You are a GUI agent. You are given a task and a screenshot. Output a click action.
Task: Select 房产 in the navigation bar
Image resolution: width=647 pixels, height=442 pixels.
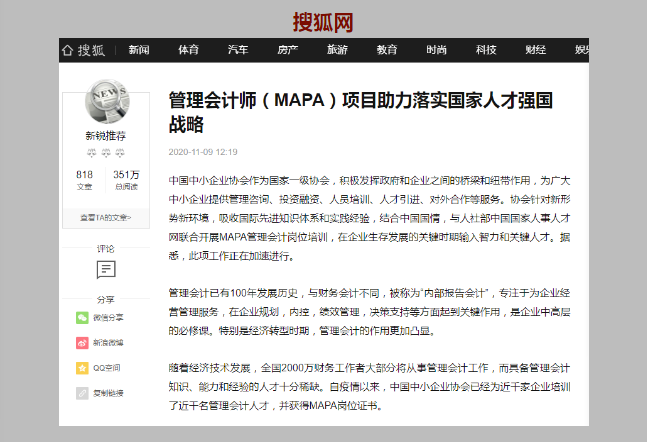[x=288, y=50]
